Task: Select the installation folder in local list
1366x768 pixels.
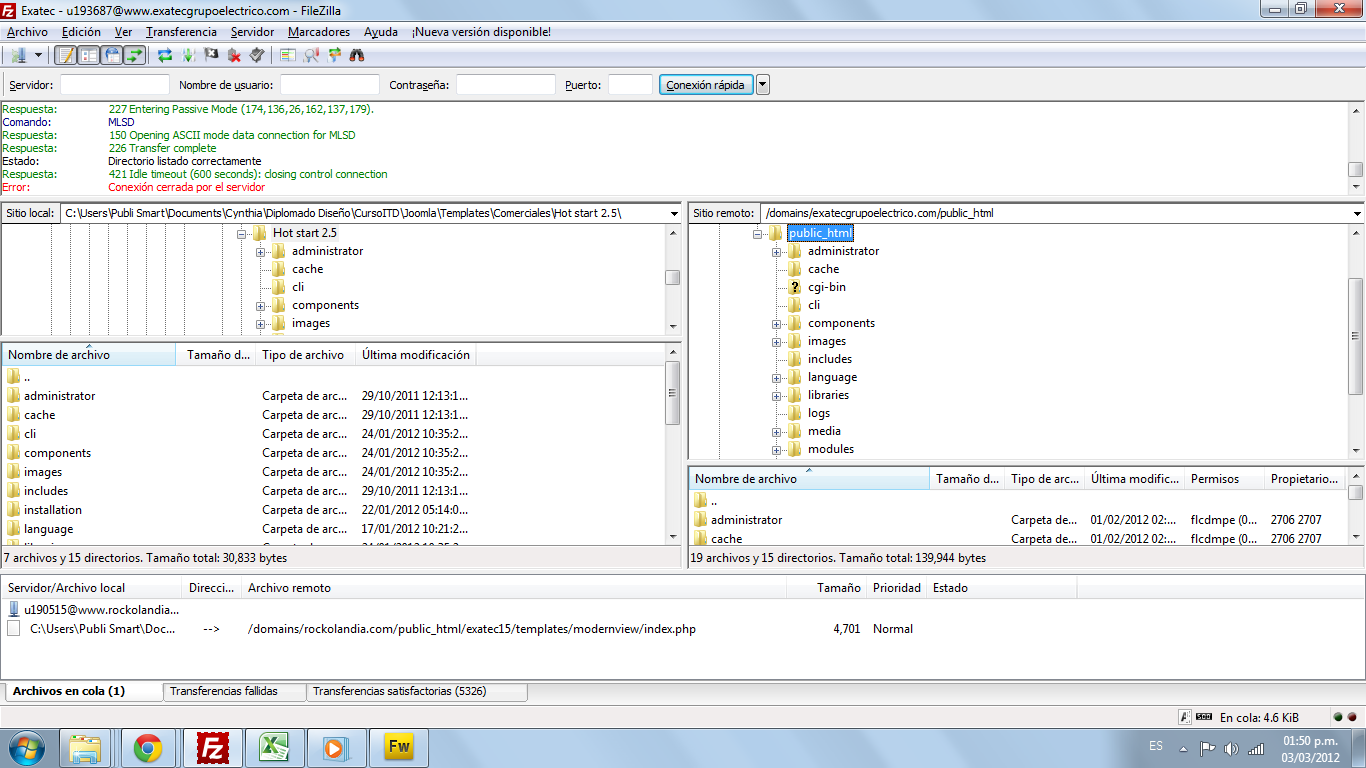Action: 53,510
